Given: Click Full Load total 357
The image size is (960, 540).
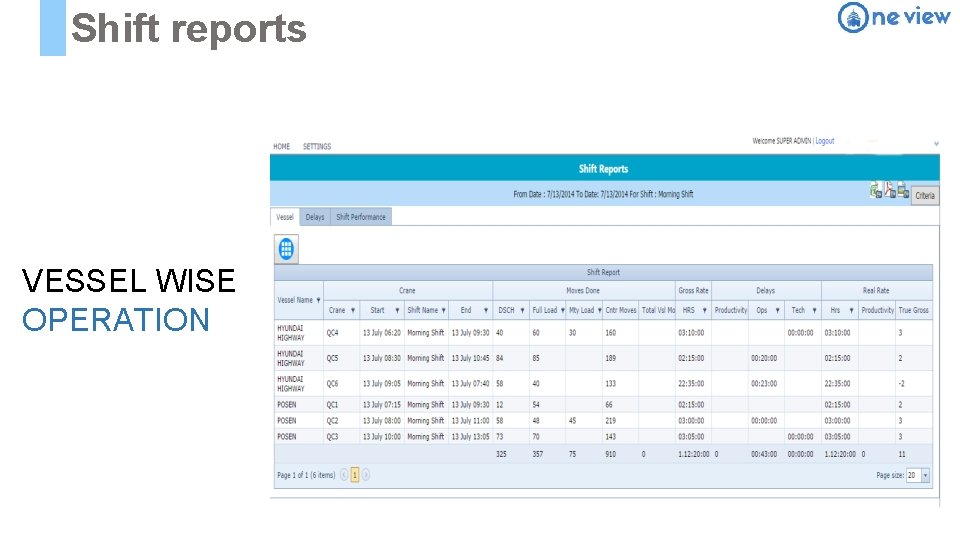Looking at the screenshot, I should click(x=538, y=454).
